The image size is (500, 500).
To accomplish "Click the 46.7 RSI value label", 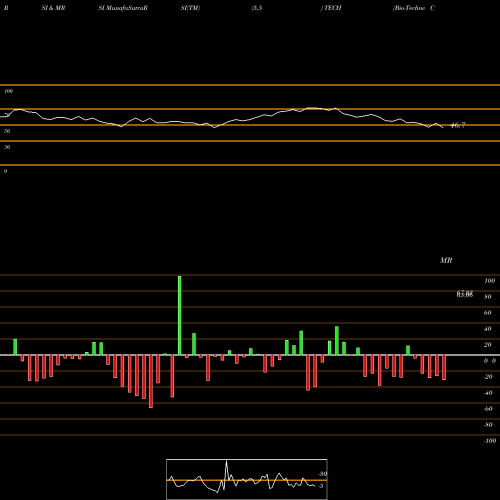I will tap(458, 125).
